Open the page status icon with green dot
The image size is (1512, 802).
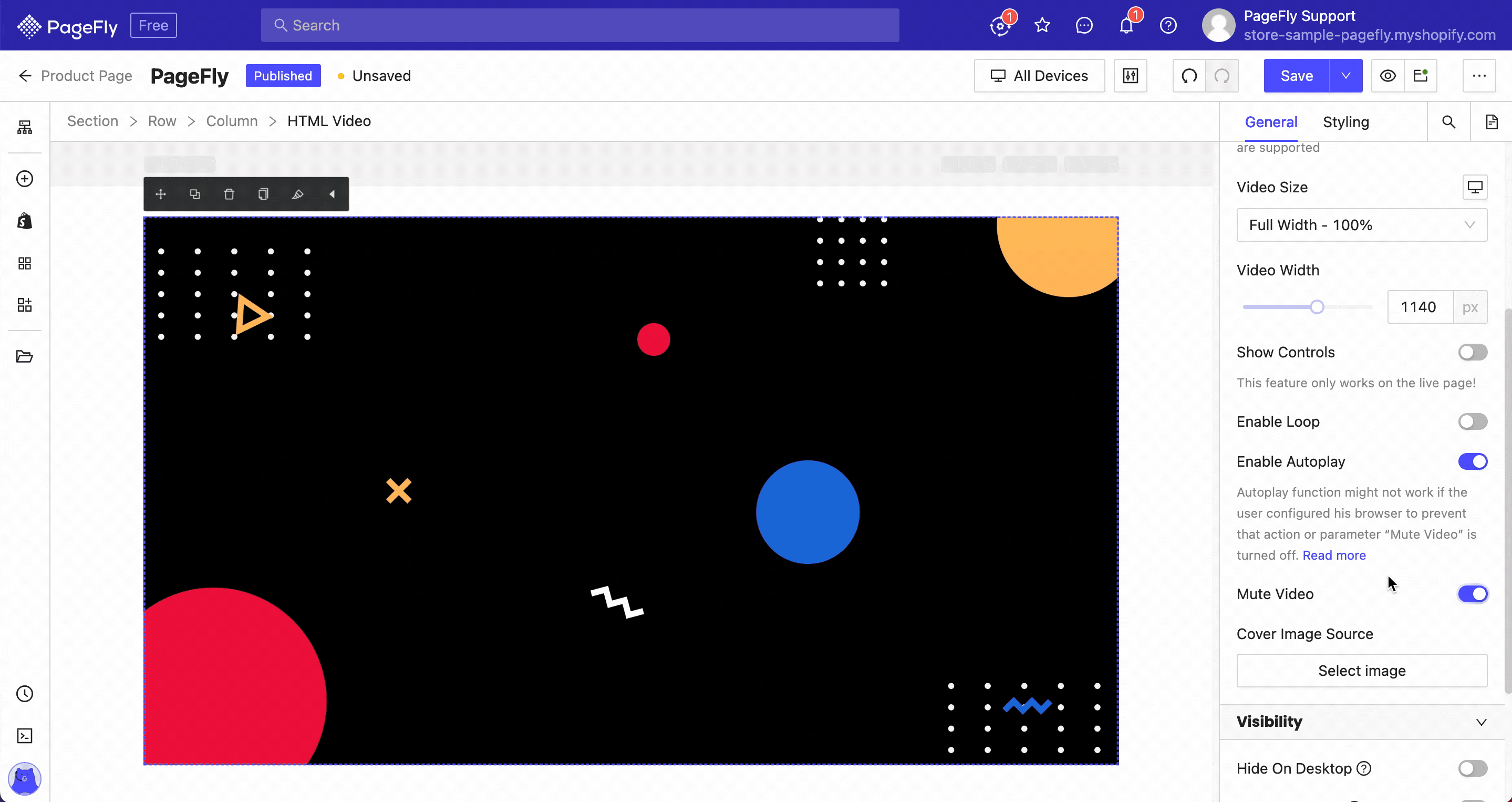1421,76
